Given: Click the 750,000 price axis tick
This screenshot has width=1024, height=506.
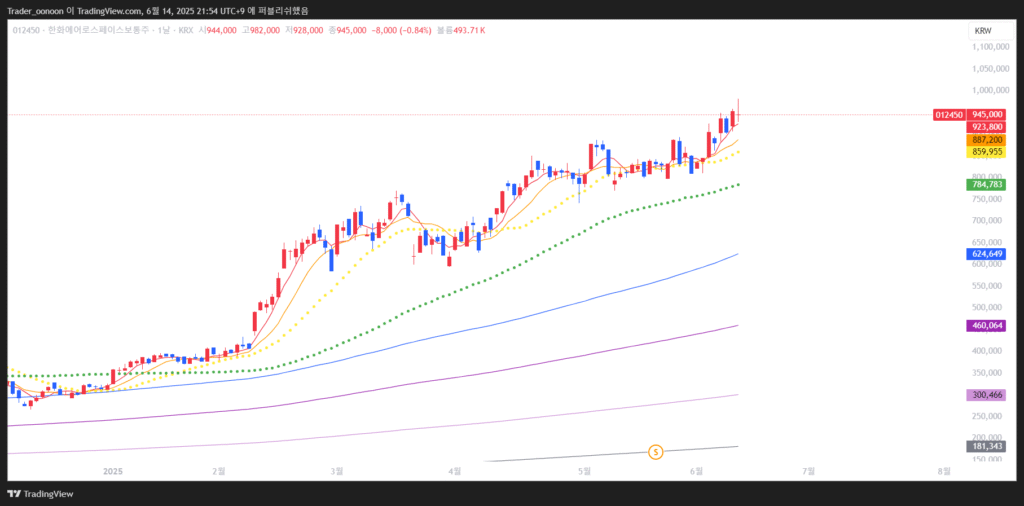Looking at the screenshot, I should tap(989, 199).
